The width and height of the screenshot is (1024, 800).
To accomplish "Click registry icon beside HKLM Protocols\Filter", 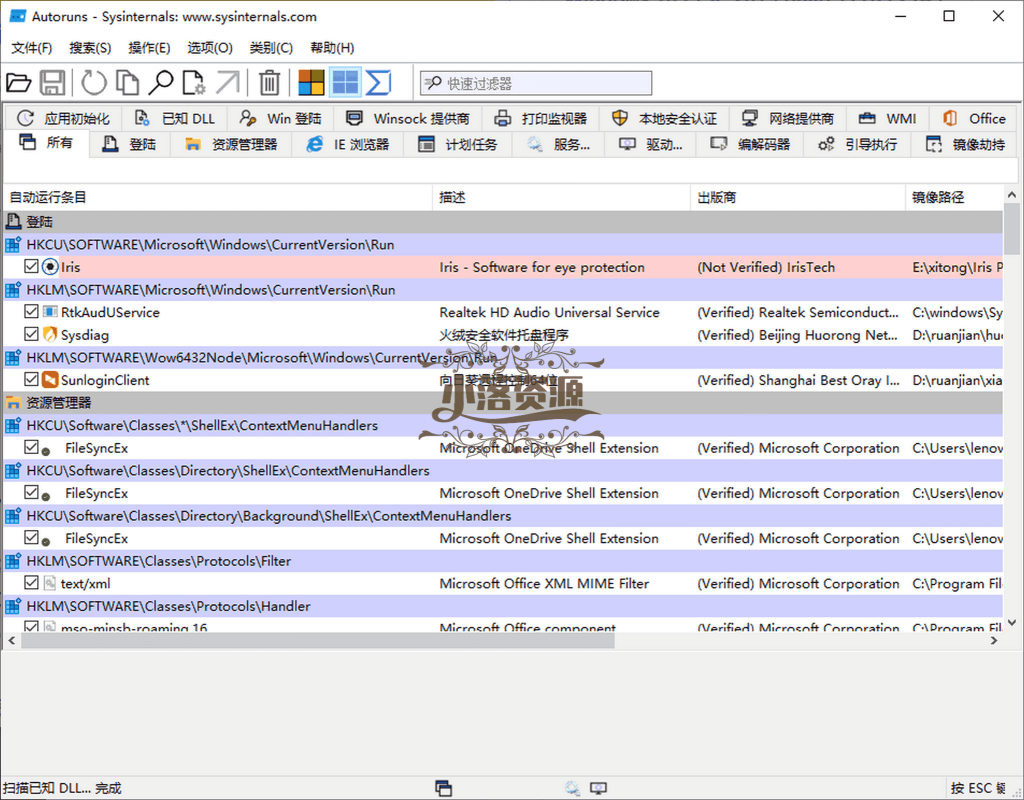I will coord(13,561).
